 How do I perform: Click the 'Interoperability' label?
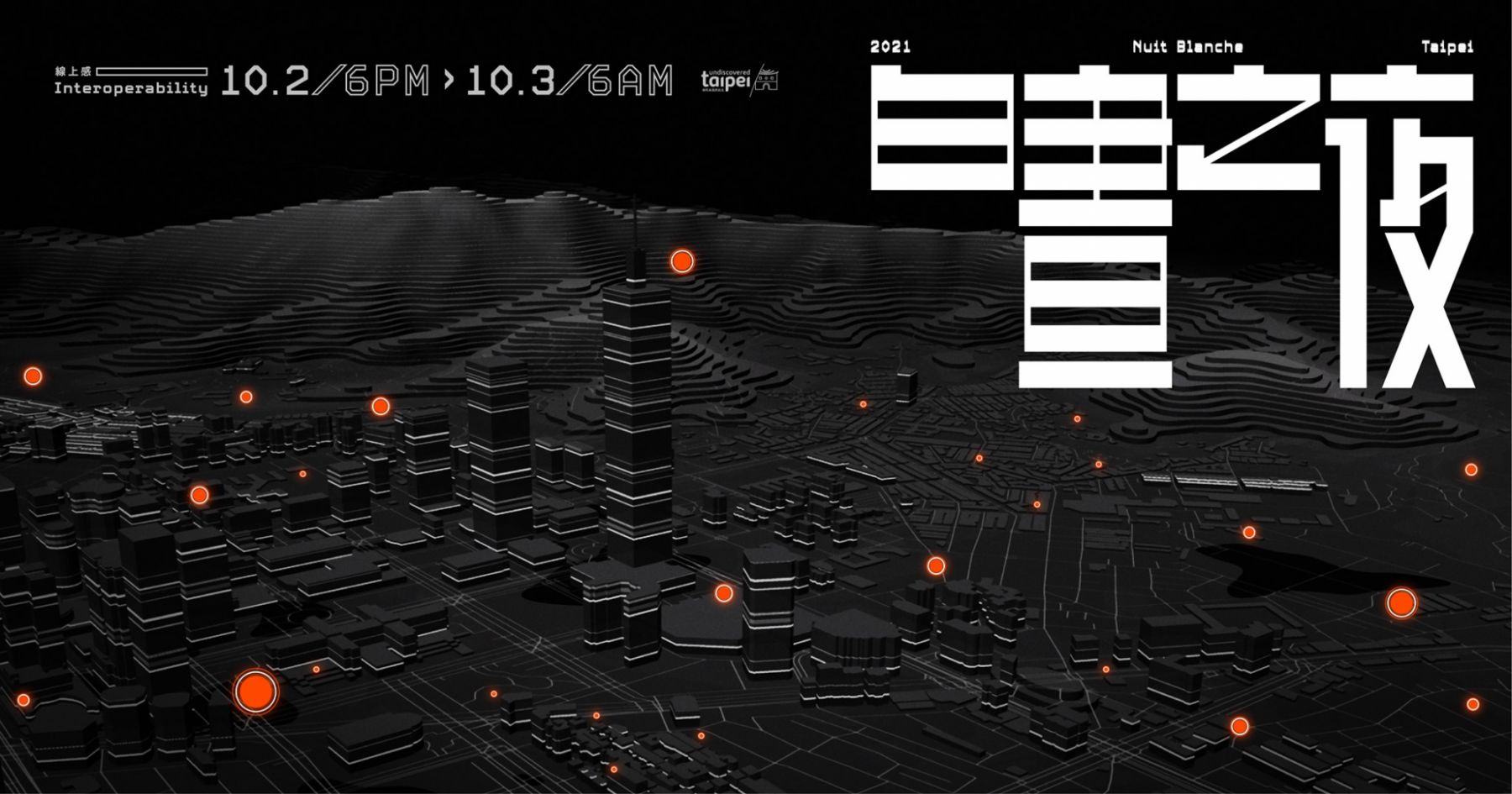click(131, 88)
